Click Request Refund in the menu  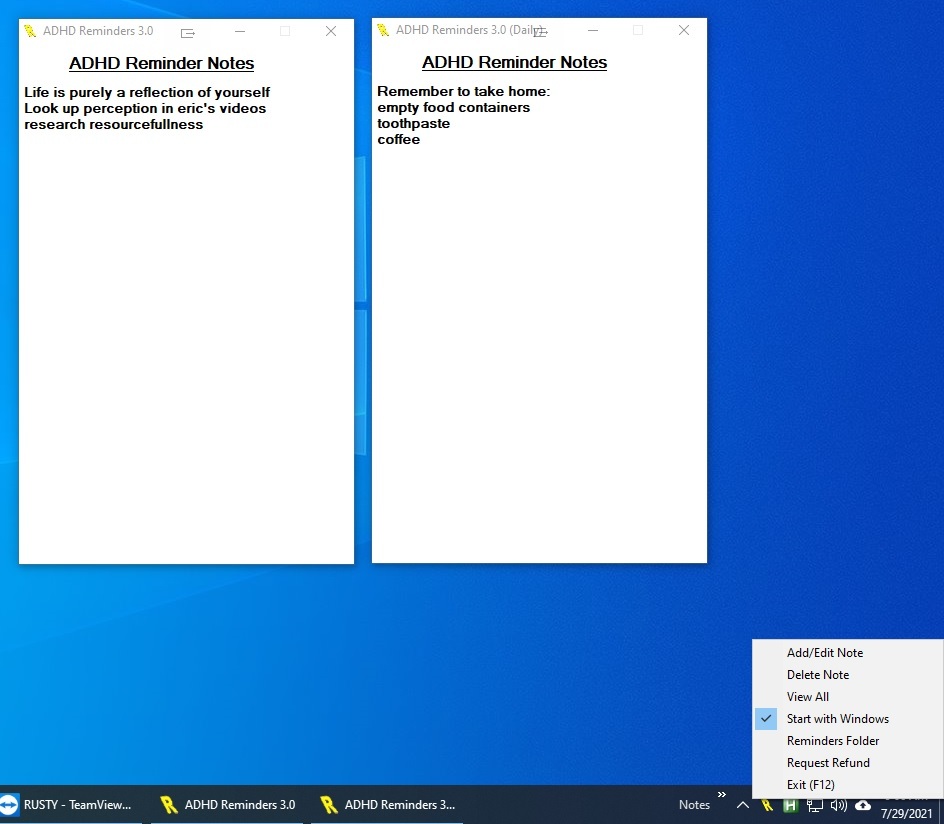[x=847, y=763]
